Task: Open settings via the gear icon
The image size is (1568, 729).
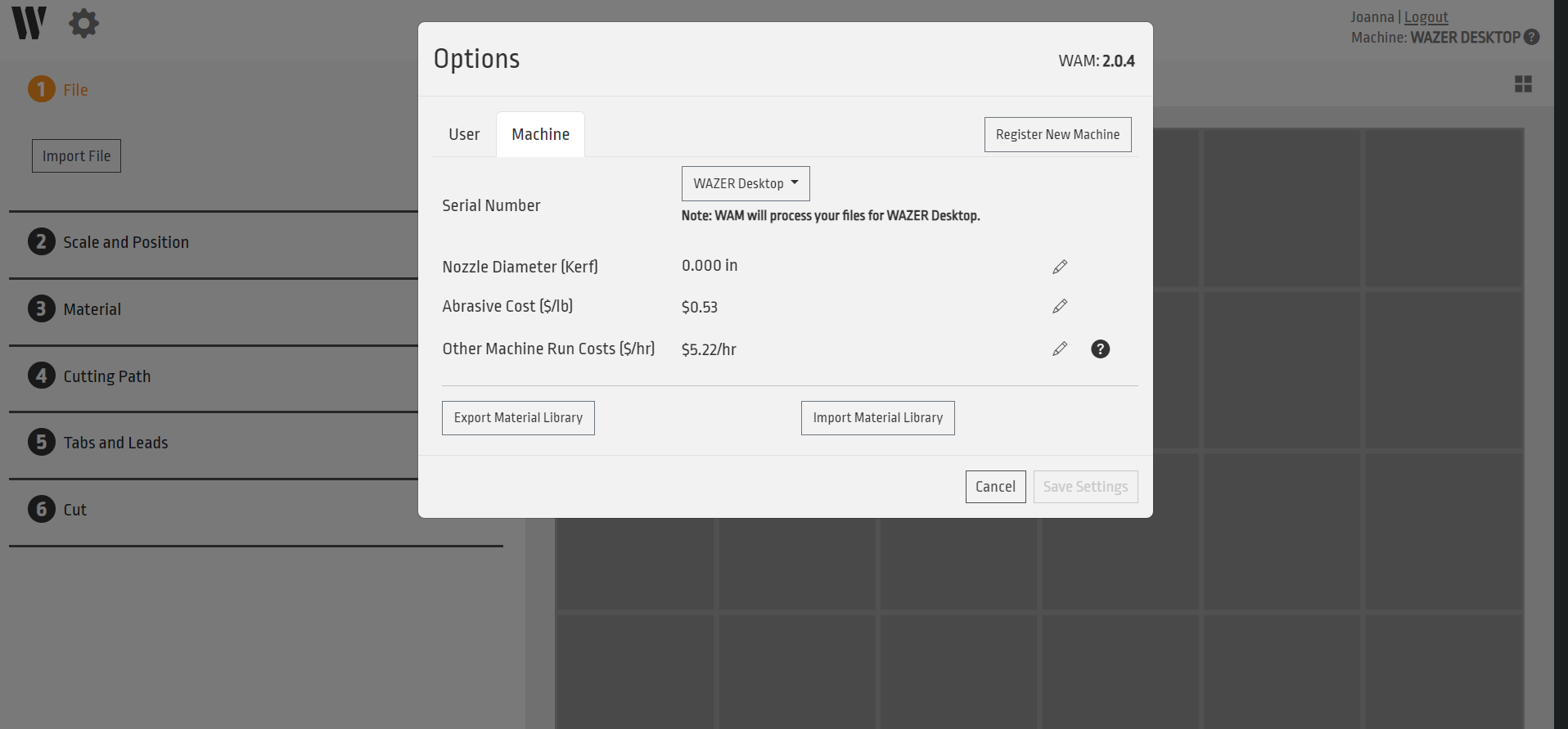Action: [83, 24]
